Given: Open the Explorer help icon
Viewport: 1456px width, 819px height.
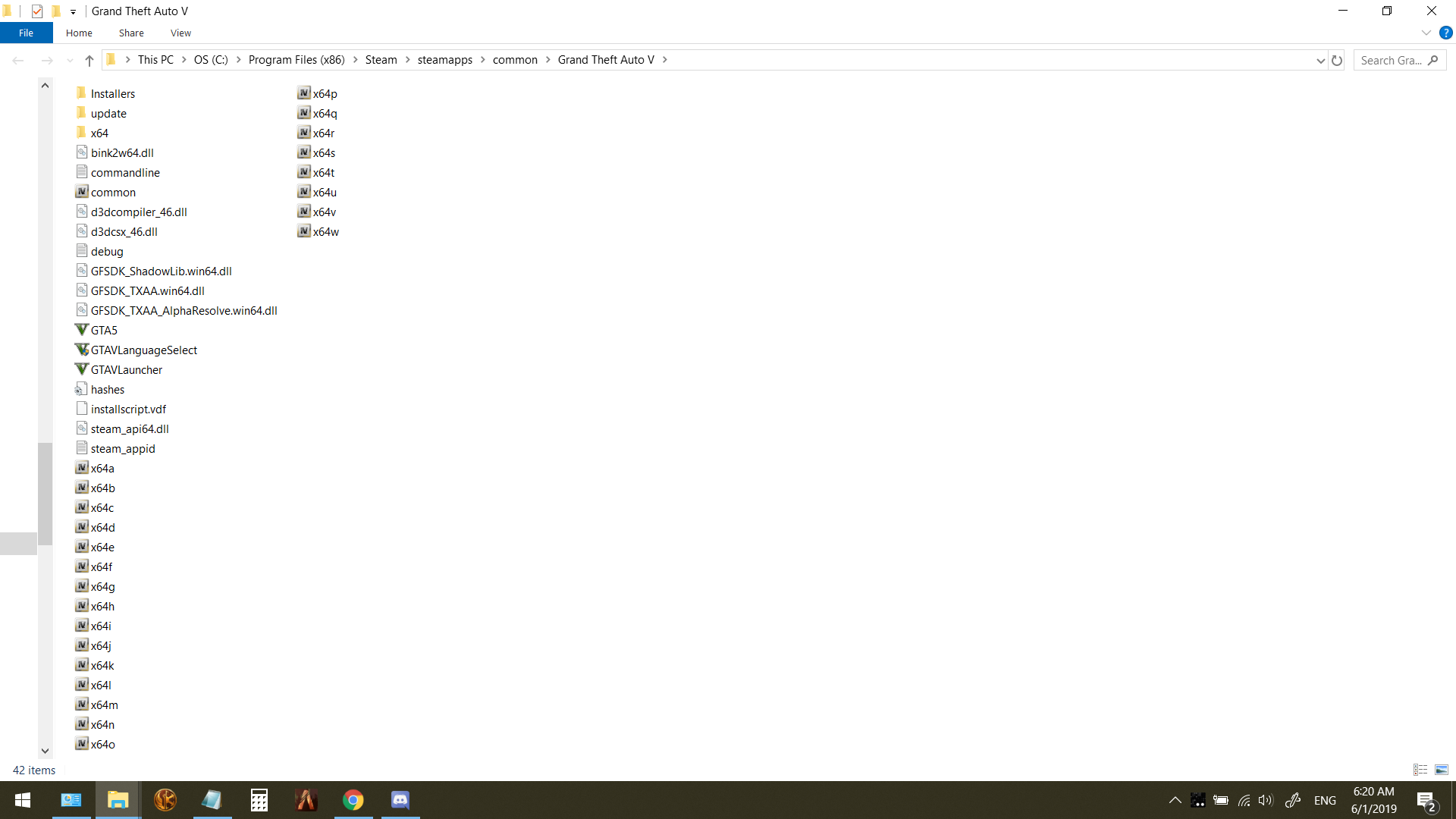Looking at the screenshot, I should [1445, 33].
